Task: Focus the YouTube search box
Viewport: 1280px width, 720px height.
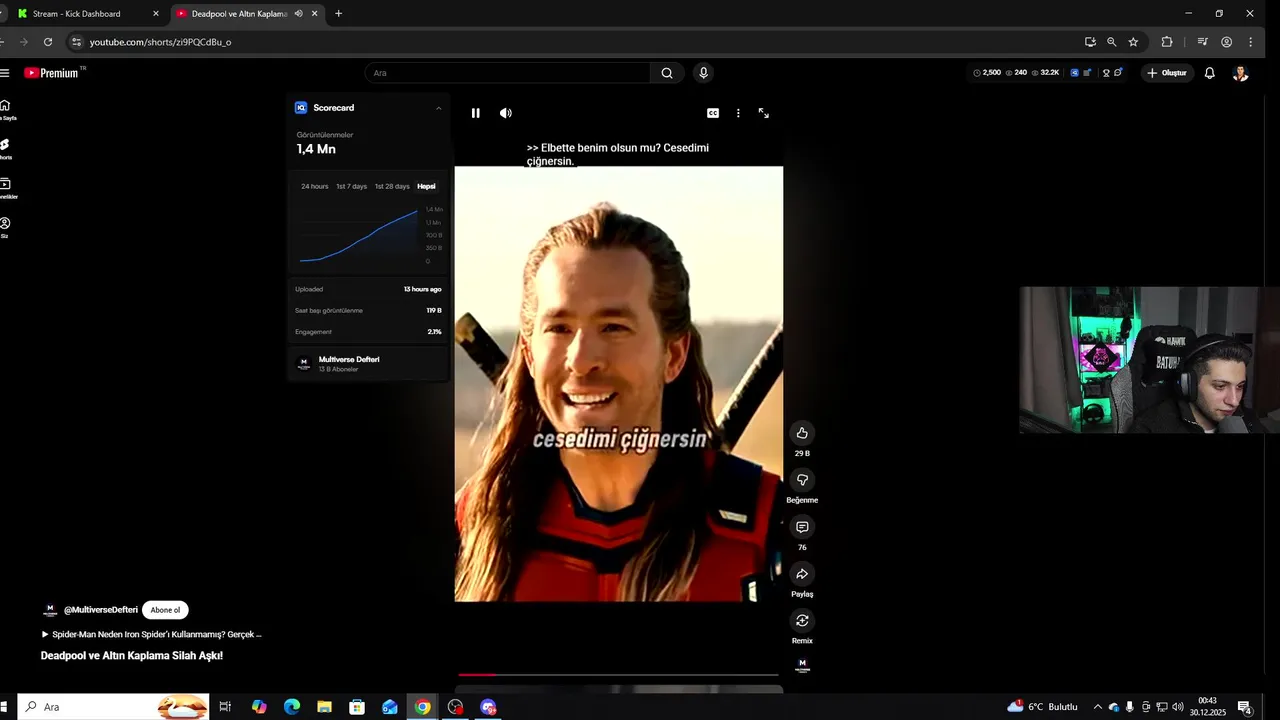Action: (508, 73)
